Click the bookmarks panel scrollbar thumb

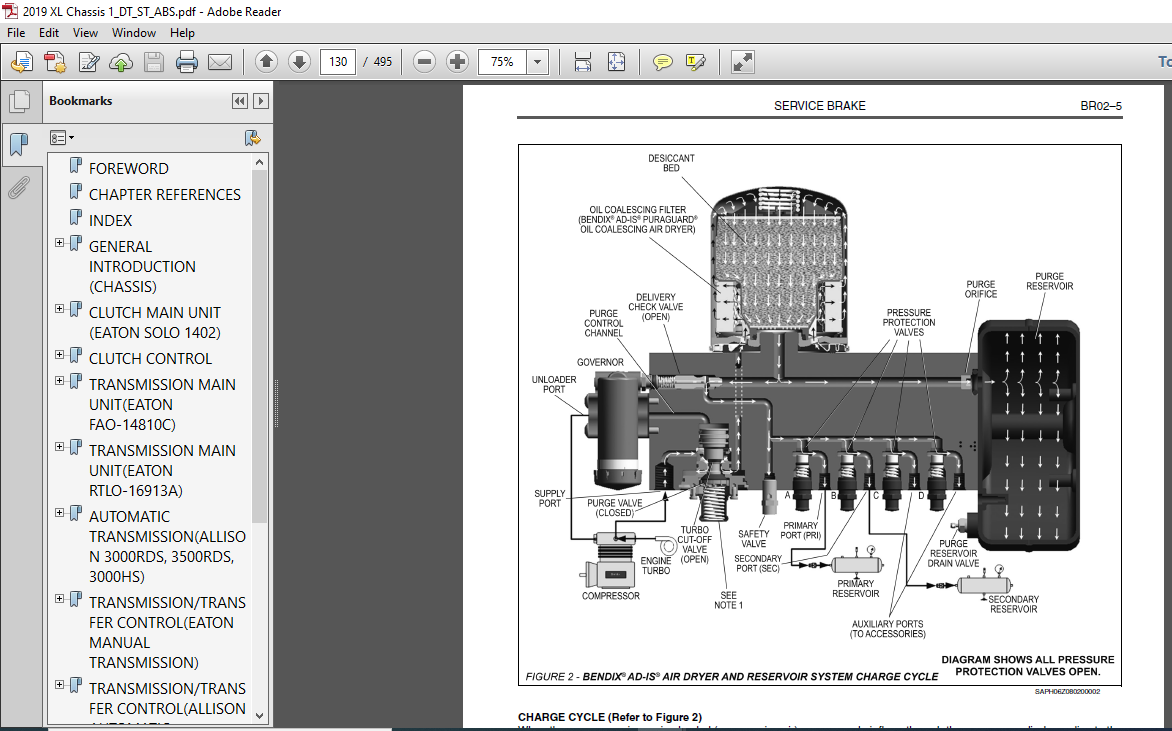tap(259, 347)
